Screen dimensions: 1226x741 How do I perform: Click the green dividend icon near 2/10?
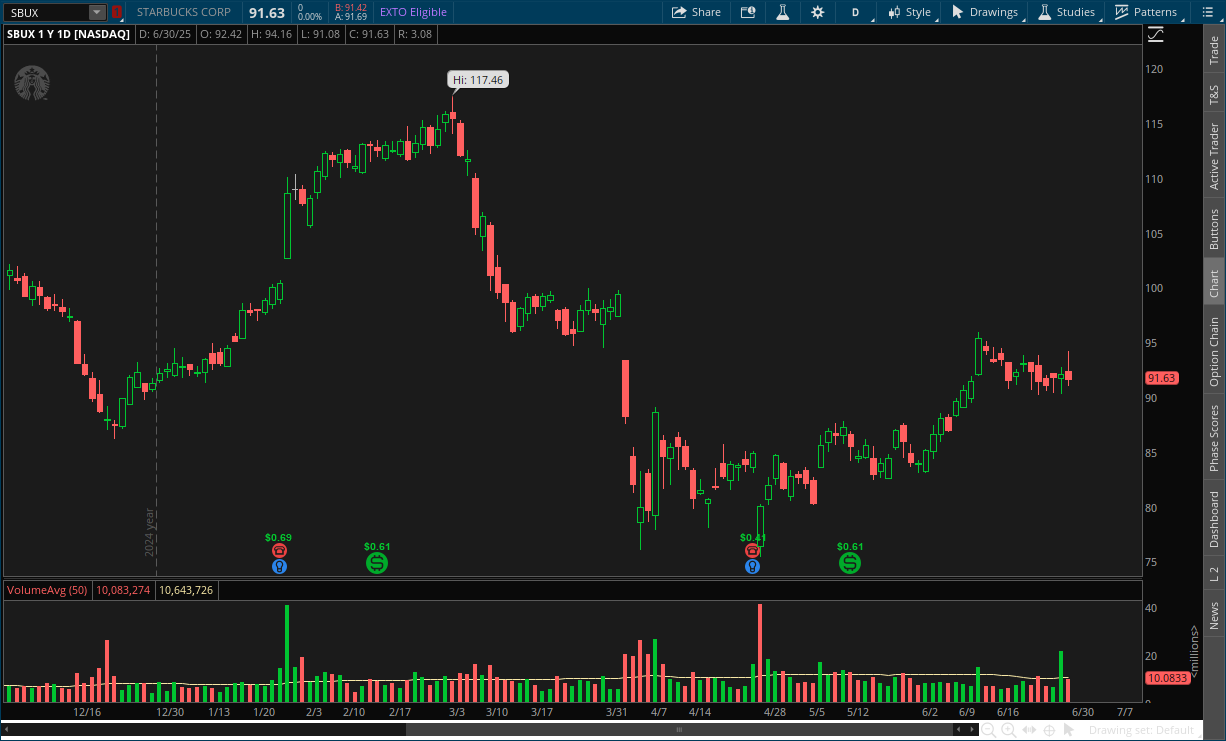point(376,563)
